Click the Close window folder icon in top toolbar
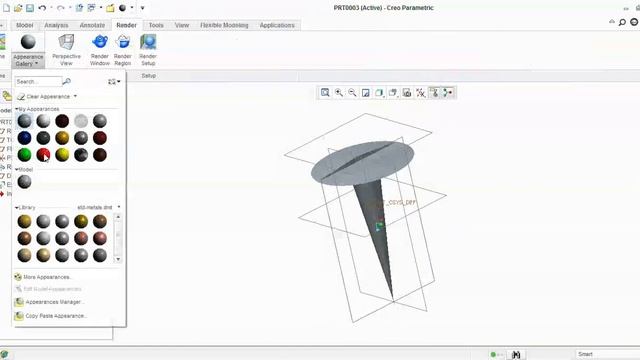The image size is (640, 360). pos(110,8)
